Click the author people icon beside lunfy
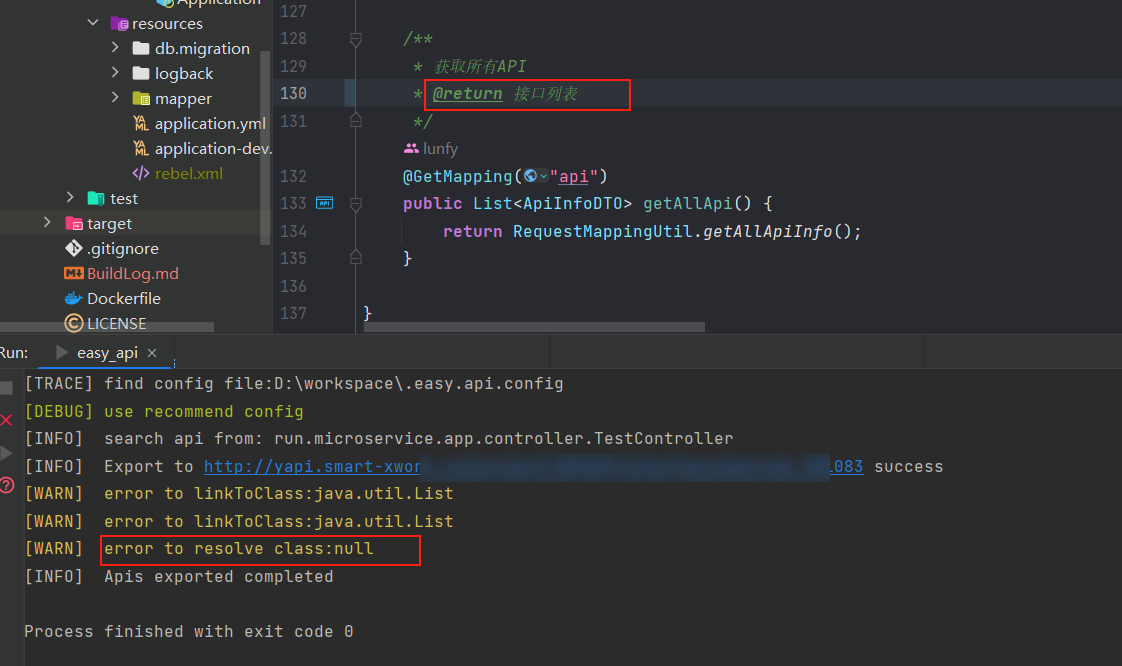The width and height of the screenshot is (1122, 666). 411,148
